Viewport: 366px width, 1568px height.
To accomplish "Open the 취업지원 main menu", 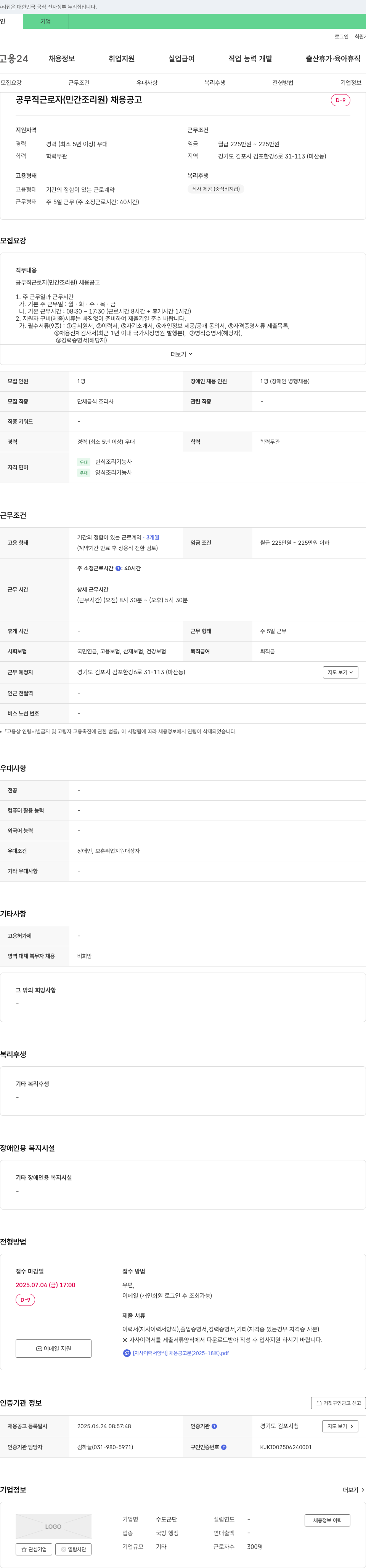I will pos(121,58).
